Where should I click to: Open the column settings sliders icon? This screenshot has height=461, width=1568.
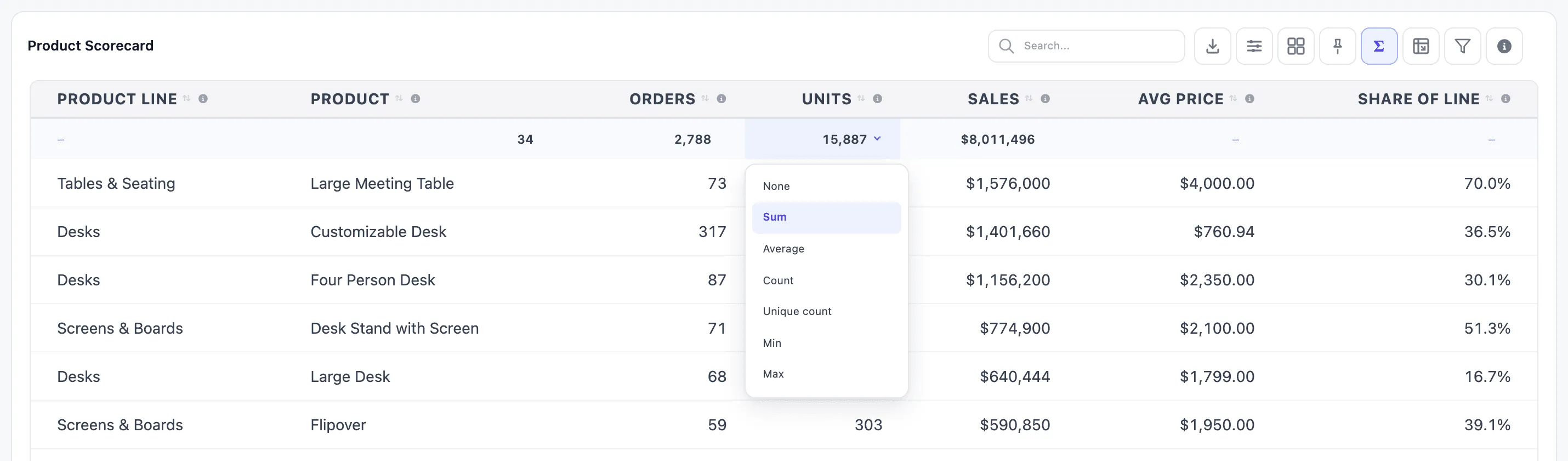pos(1254,46)
